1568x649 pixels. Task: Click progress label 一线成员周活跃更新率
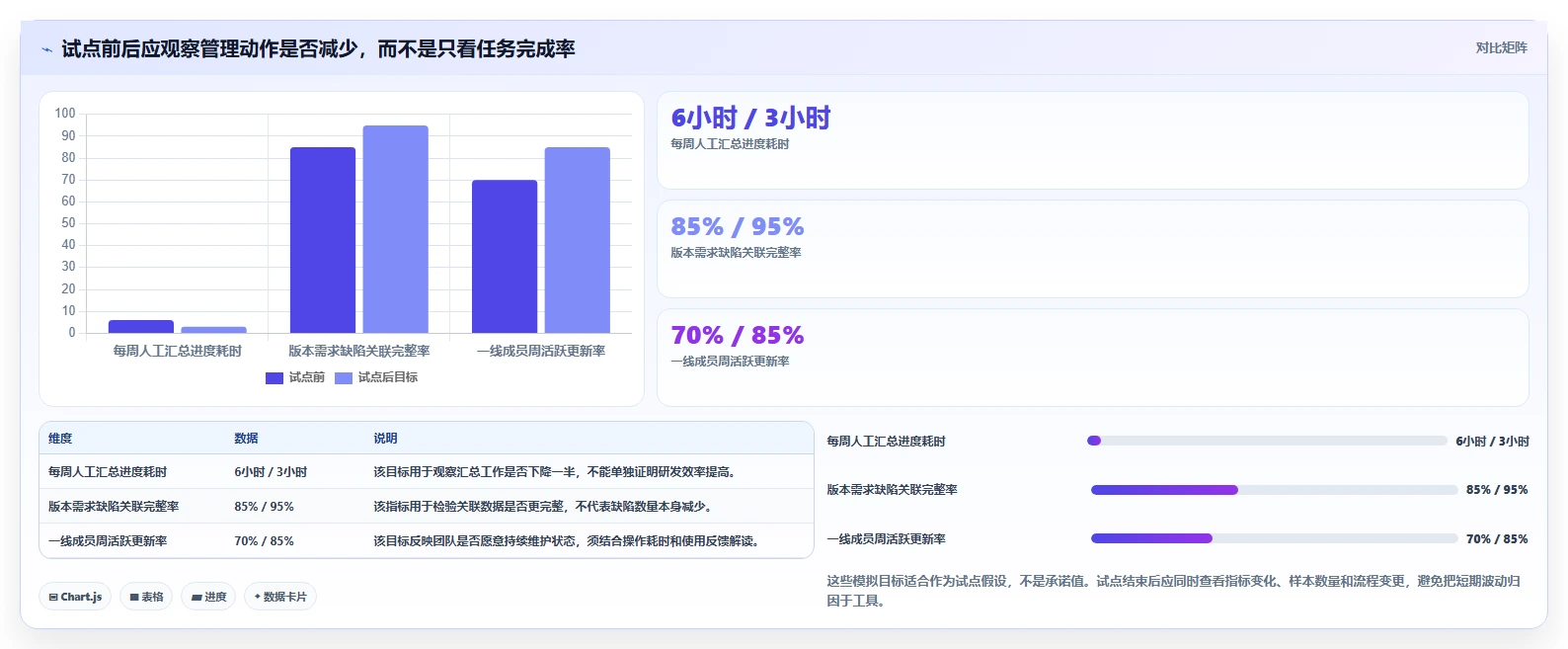point(886,539)
